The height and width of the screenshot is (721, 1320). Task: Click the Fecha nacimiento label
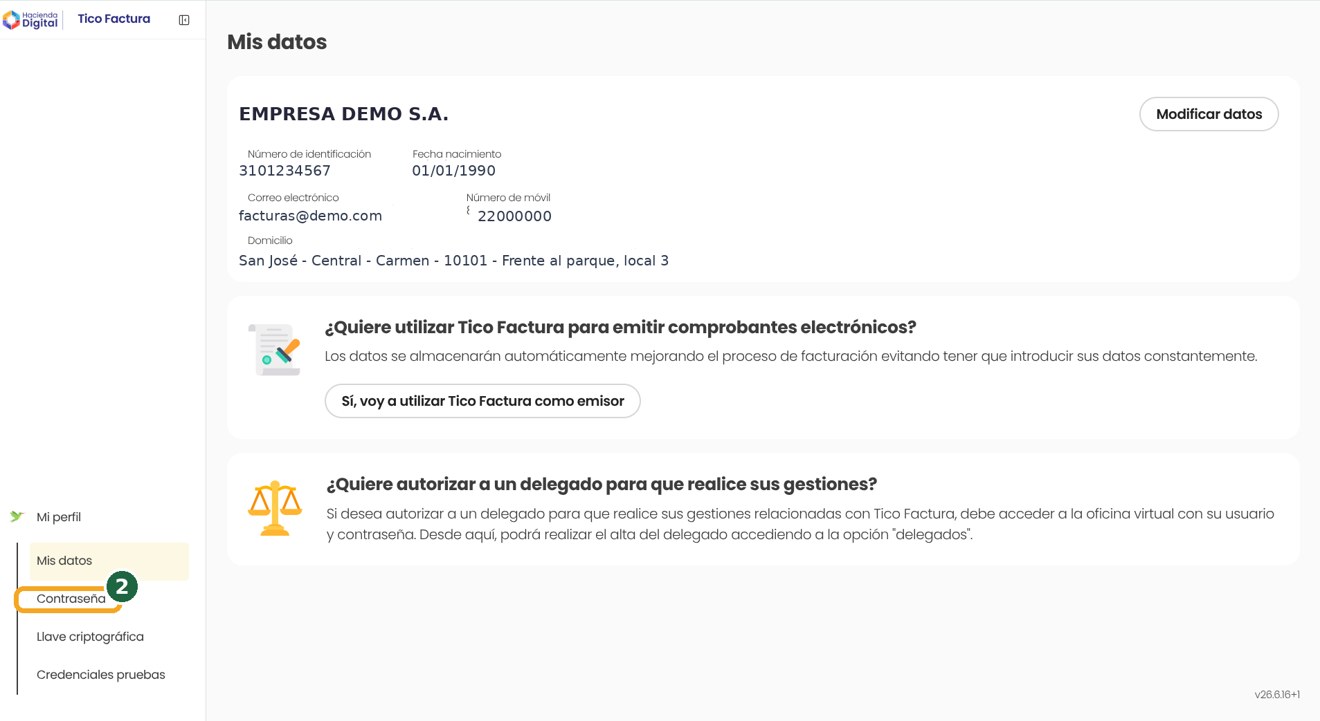point(457,154)
